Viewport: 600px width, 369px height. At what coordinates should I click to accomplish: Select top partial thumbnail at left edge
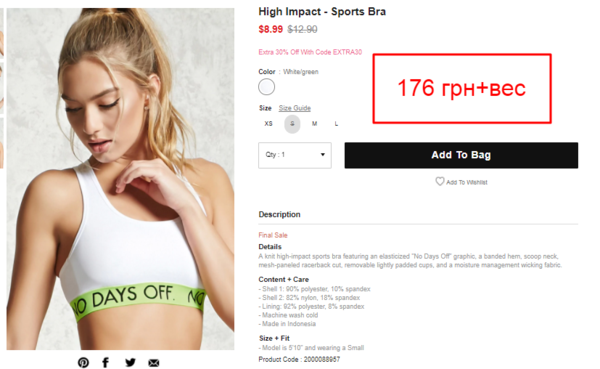[2, 33]
